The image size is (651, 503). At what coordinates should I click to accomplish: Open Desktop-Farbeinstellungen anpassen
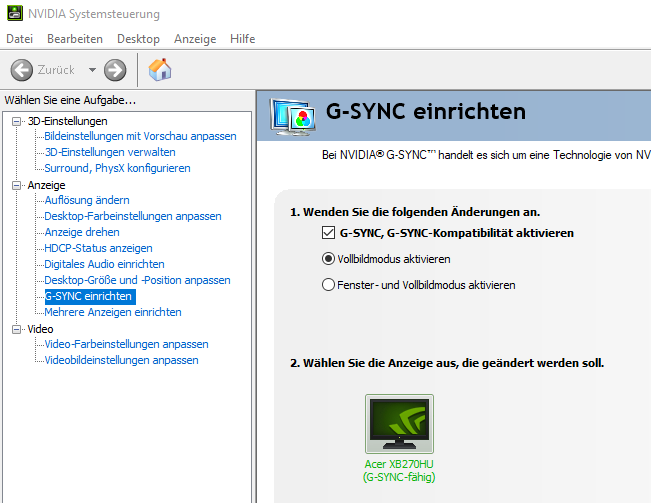point(133,216)
